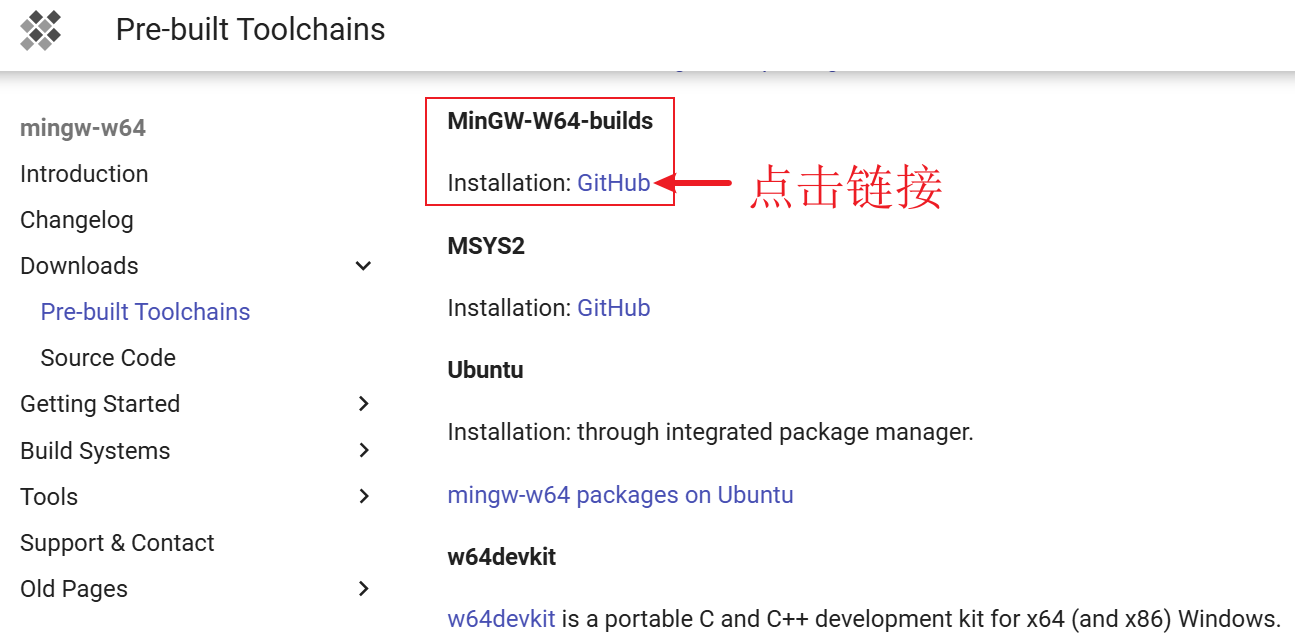
Task: Click the mingw-w64 diamond logo icon
Action: point(41,30)
